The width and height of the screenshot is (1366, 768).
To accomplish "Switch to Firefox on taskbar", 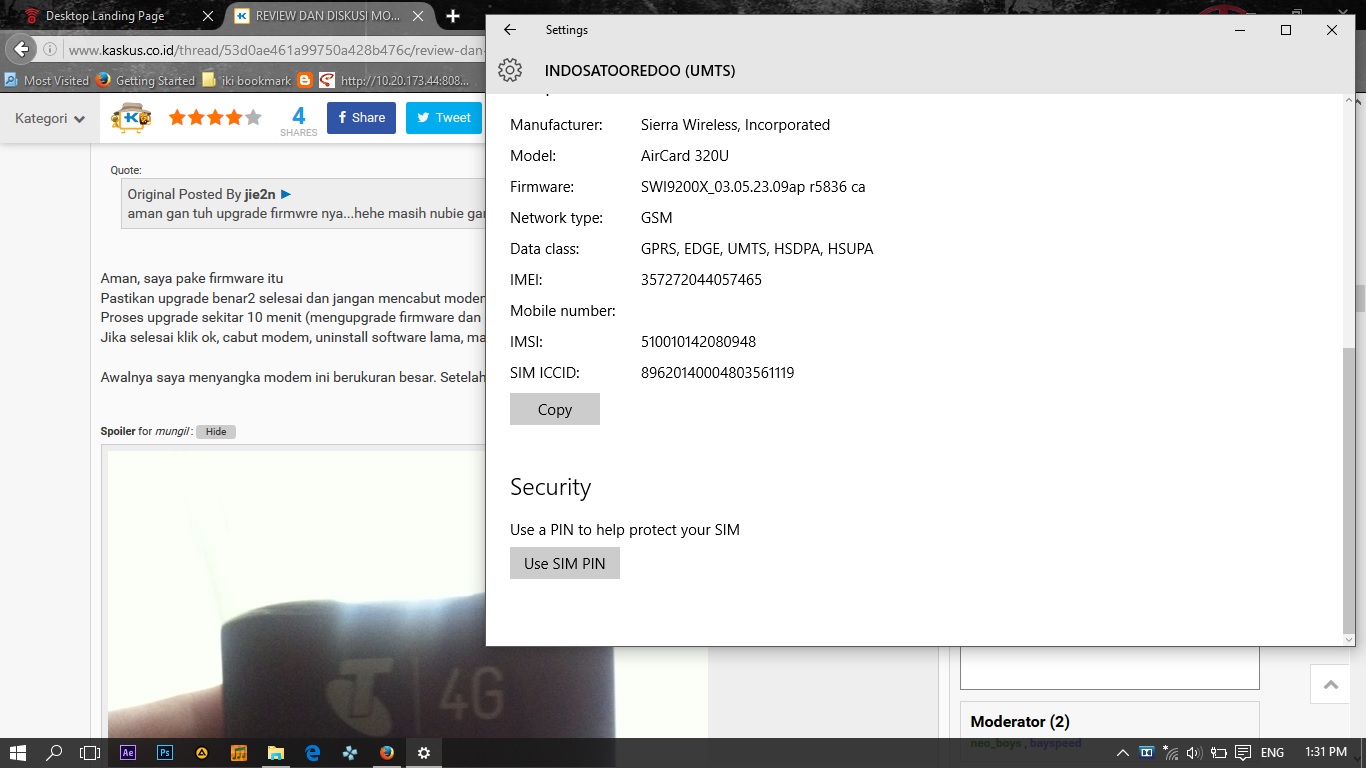I will (x=387, y=753).
